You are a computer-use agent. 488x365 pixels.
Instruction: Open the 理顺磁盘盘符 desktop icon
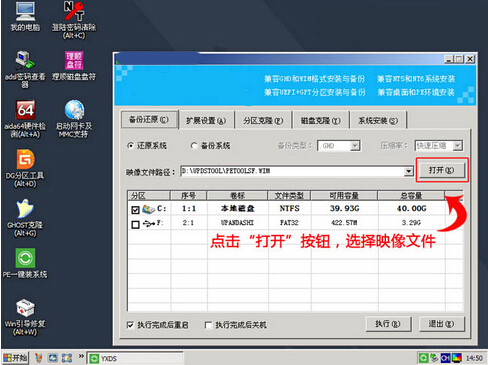[74, 66]
